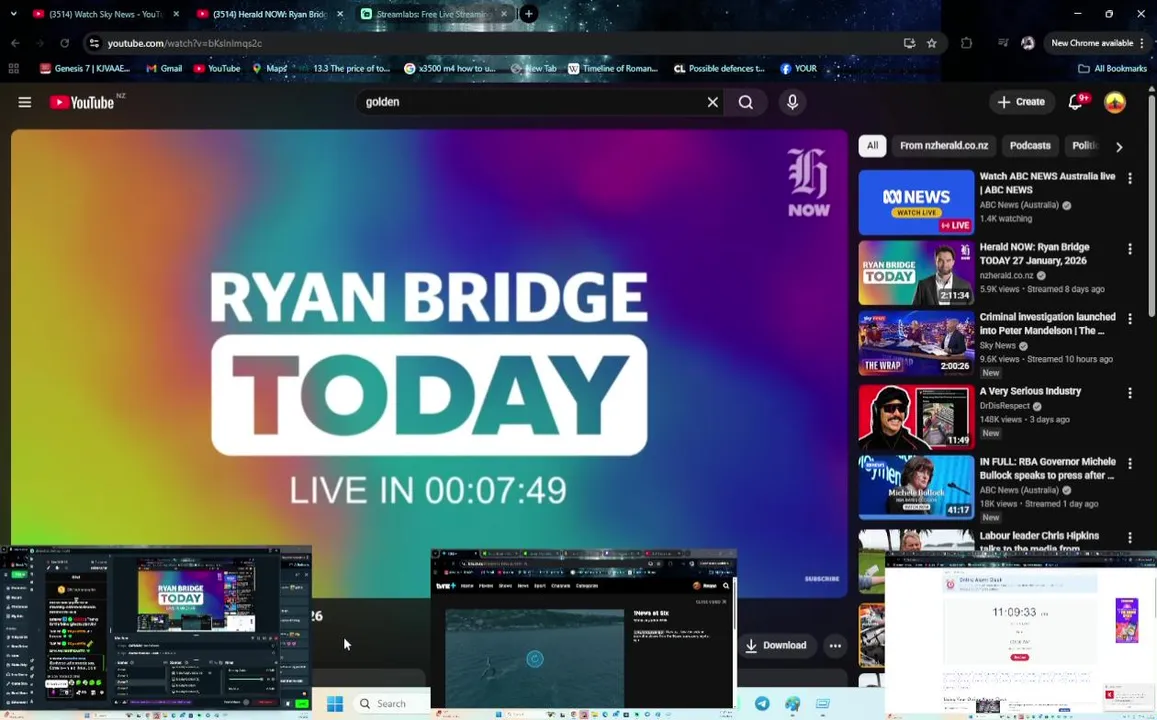Click the Streamlabs window preview

tap(156, 631)
